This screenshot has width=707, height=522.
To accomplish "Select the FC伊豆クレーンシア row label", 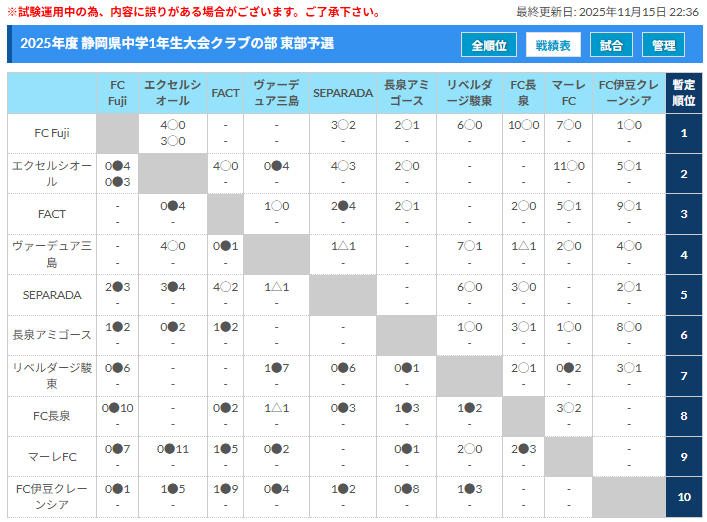I will click(x=52, y=497).
